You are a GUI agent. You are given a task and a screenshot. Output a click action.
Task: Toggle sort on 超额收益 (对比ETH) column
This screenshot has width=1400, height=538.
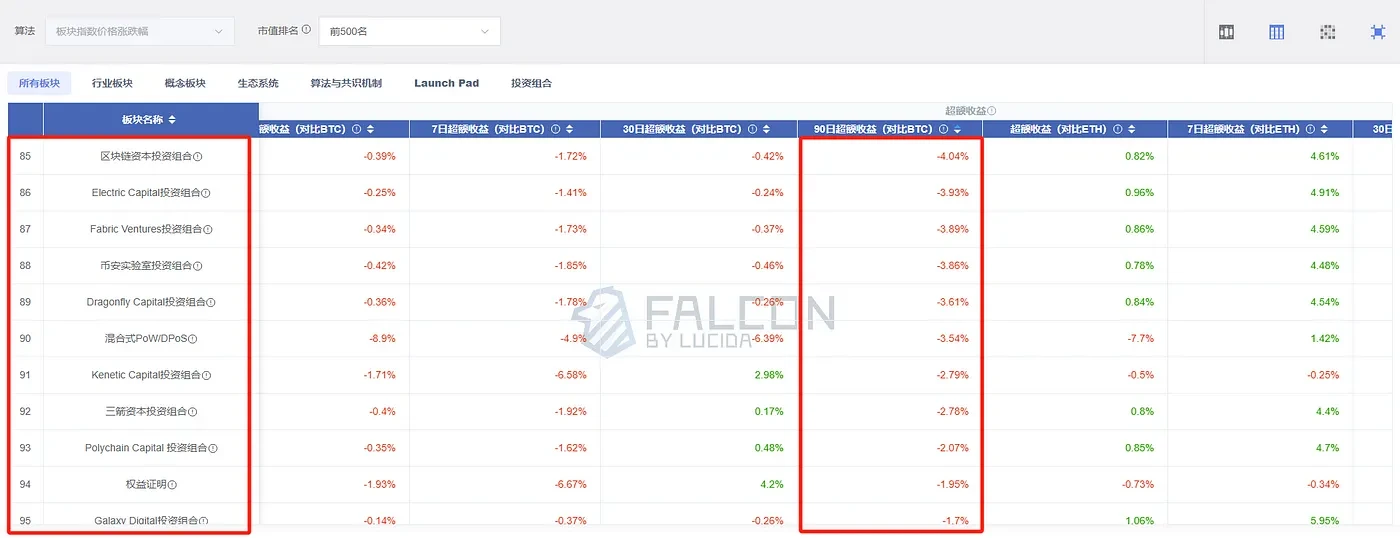(x=1135, y=129)
